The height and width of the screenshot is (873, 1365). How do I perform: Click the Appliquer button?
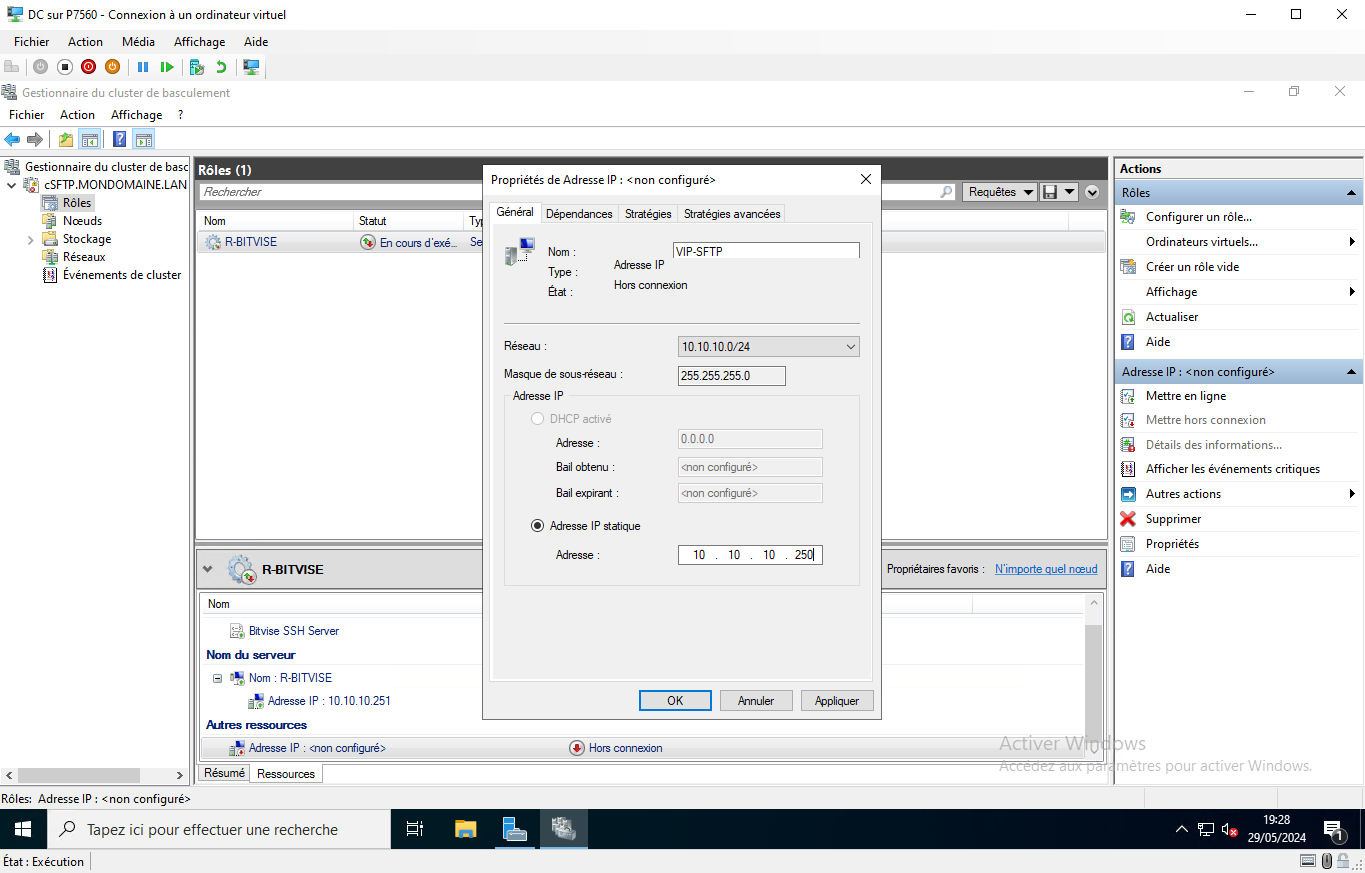click(x=837, y=701)
